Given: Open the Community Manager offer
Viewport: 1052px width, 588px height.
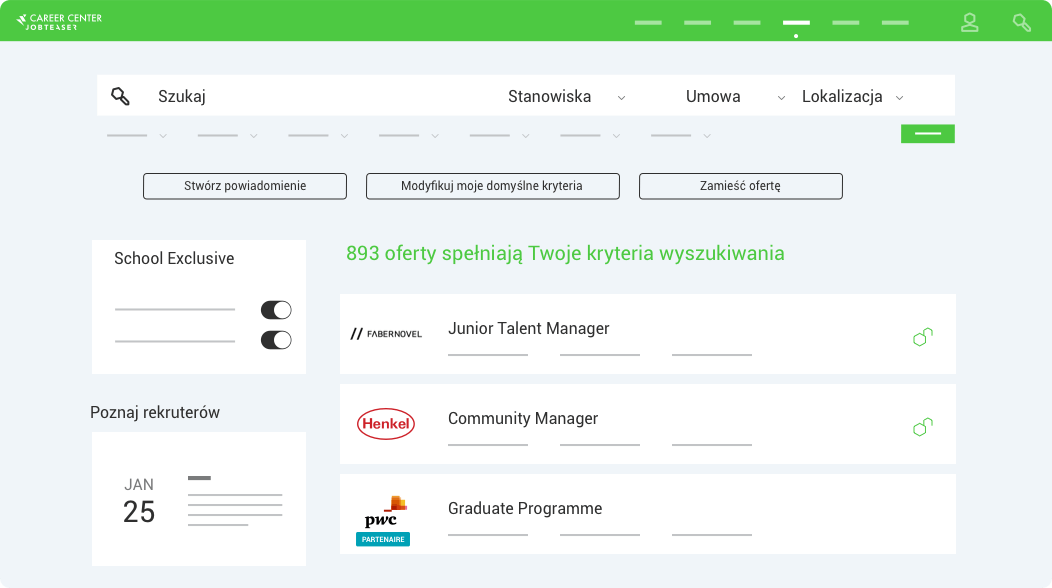Looking at the screenshot, I should tap(647, 424).
